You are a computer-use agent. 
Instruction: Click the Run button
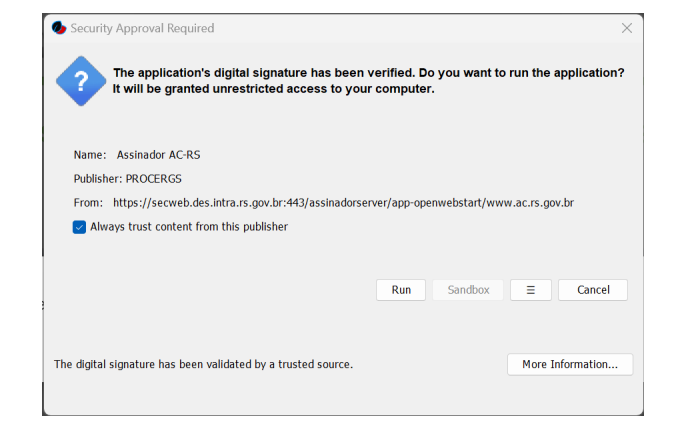[401, 290]
